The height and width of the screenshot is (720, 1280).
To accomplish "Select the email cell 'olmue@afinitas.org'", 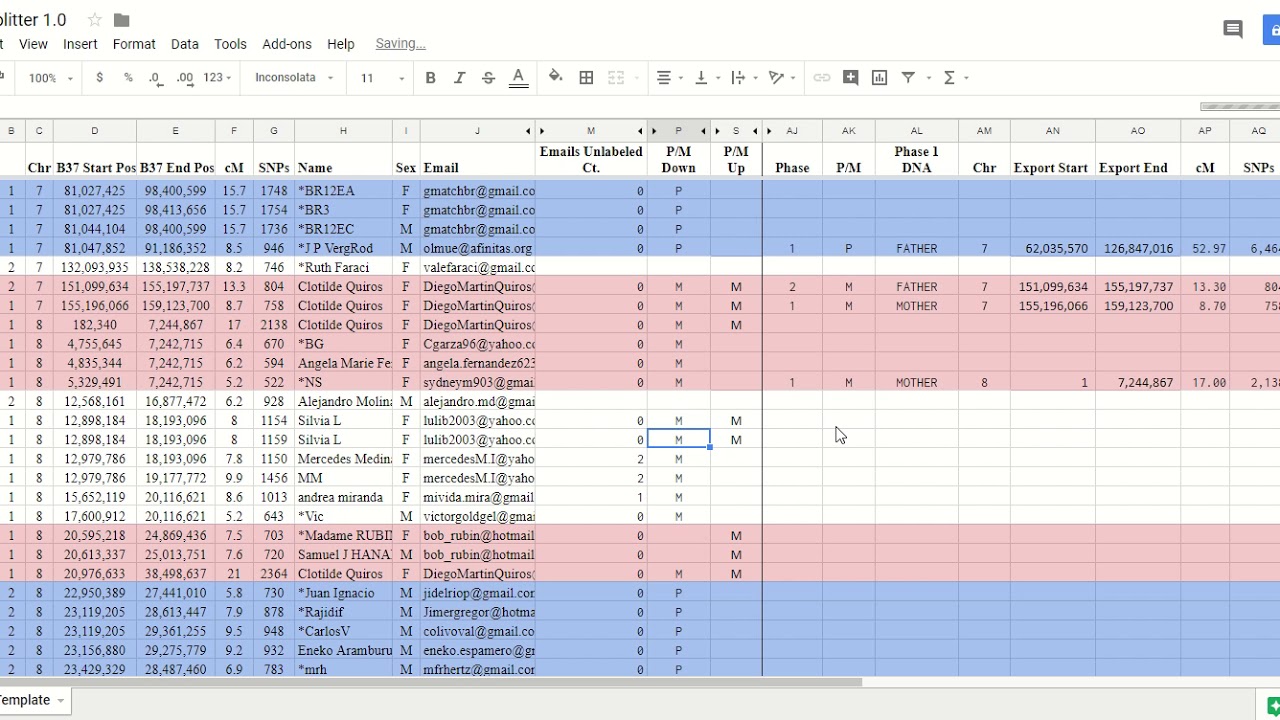I will [477, 248].
